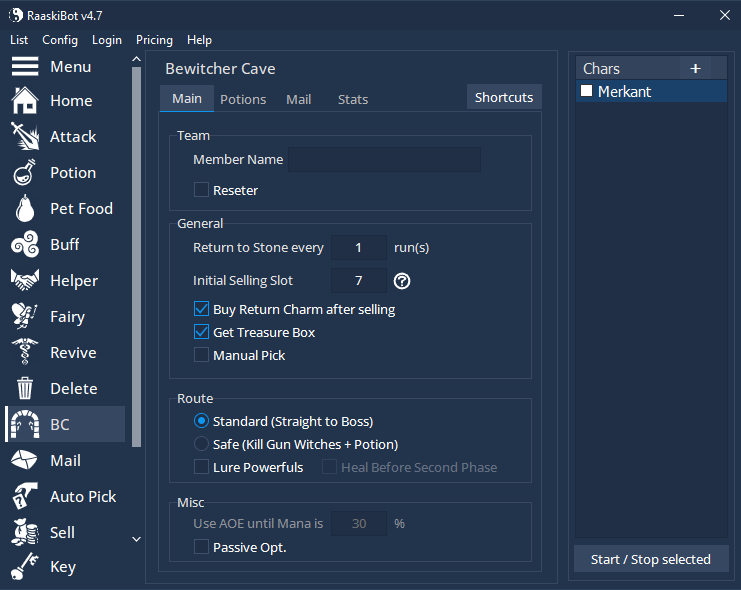Click the Initial Selling Slot help icon
The width and height of the screenshot is (741, 590).
[402, 281]
